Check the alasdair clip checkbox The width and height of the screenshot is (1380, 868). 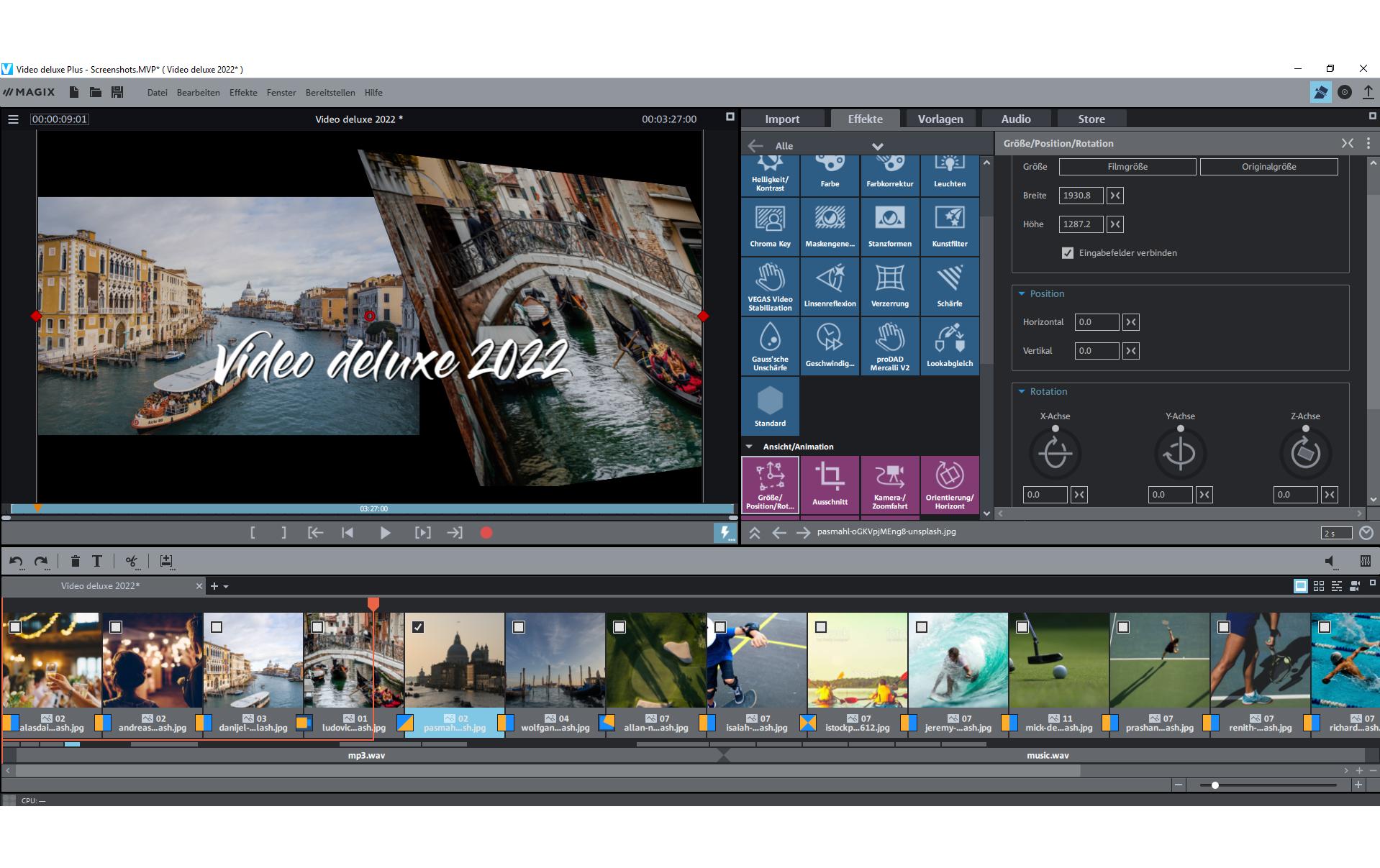click(x=15, y=627)
